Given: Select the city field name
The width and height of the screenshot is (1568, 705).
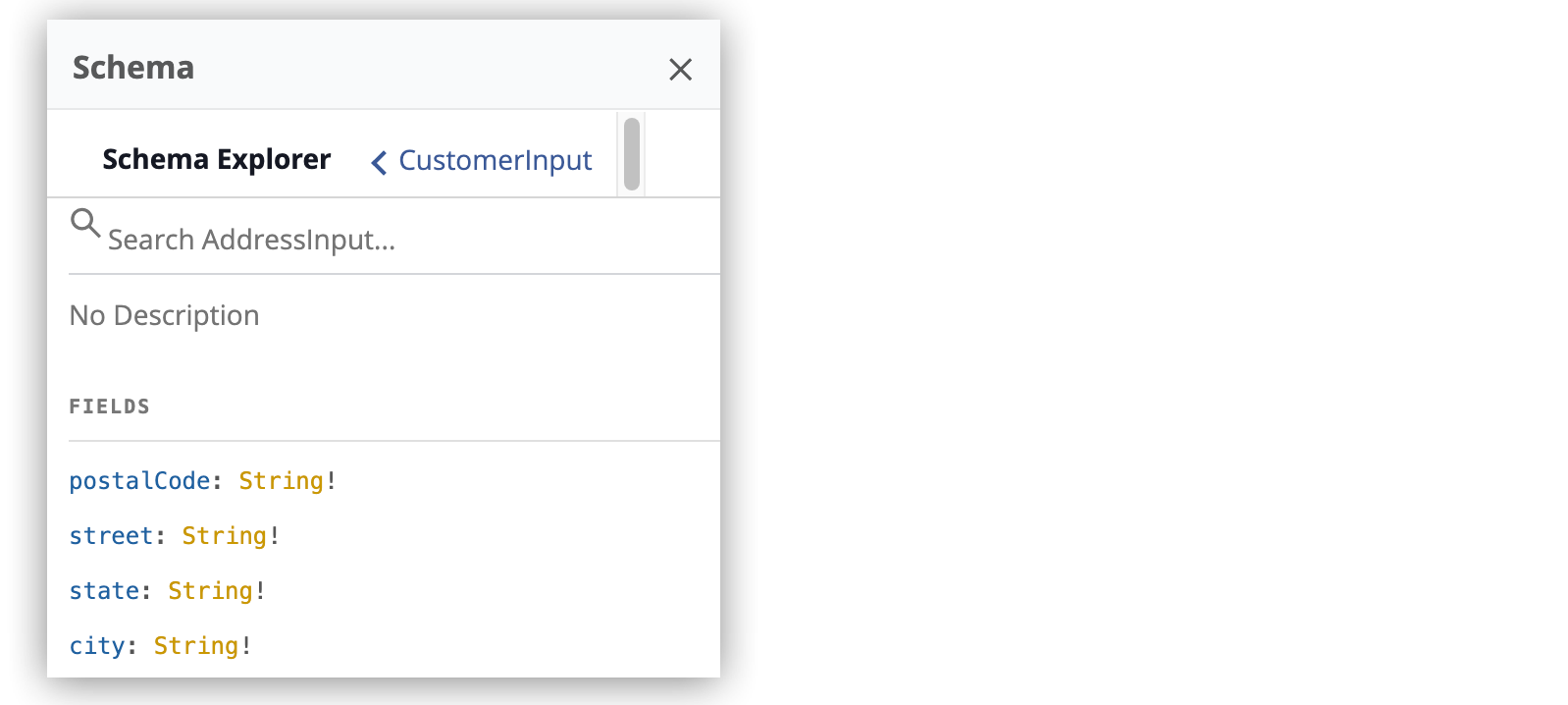Looking at the screenshot, I should (97, 645).
